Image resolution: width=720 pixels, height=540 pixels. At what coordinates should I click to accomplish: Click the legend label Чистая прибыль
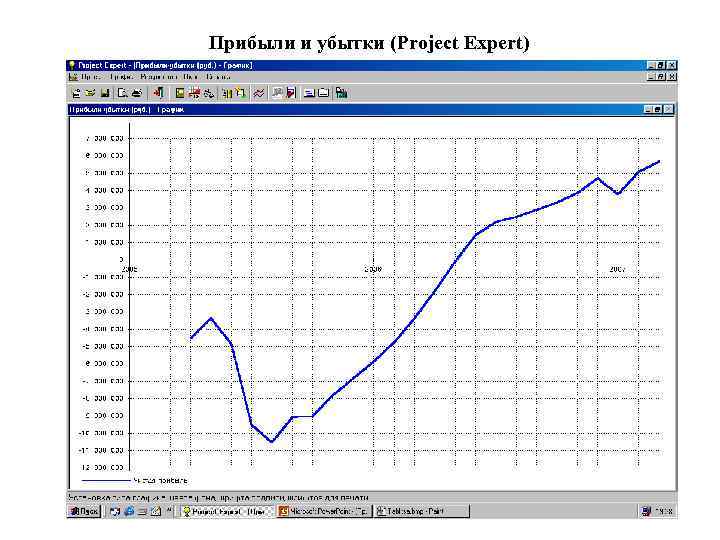[160, 480]
